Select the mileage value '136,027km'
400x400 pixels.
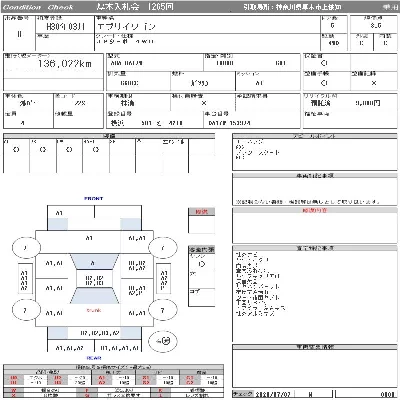click(x=65, y=63)
